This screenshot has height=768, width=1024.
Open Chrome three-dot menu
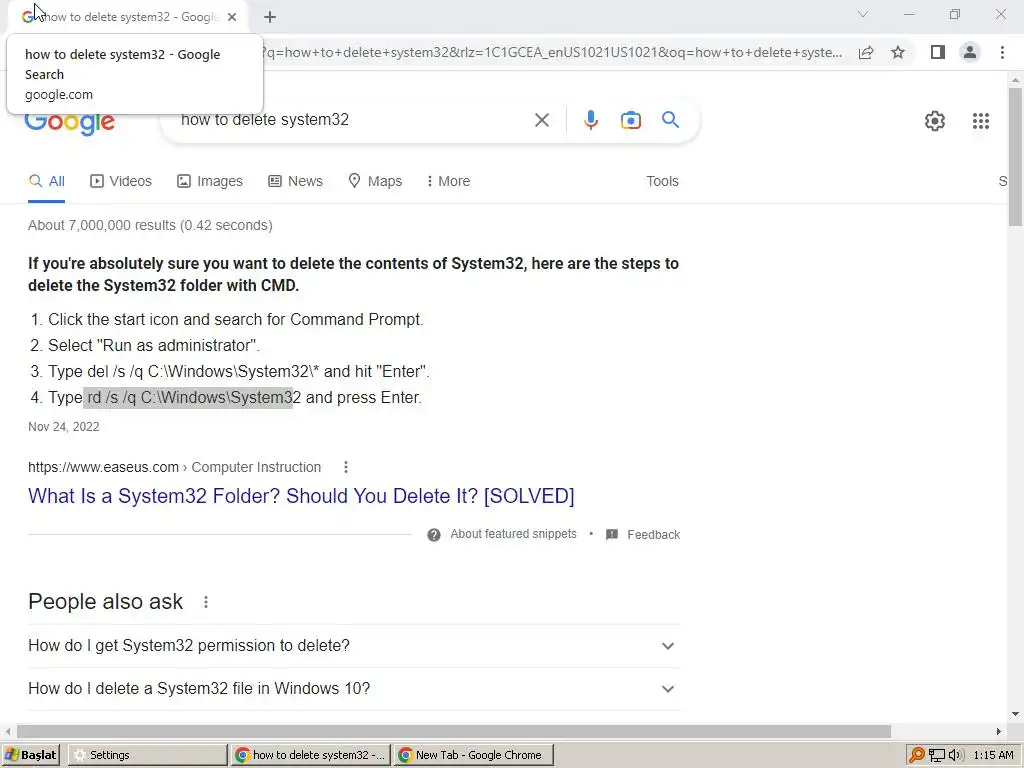click(1002, 52)
